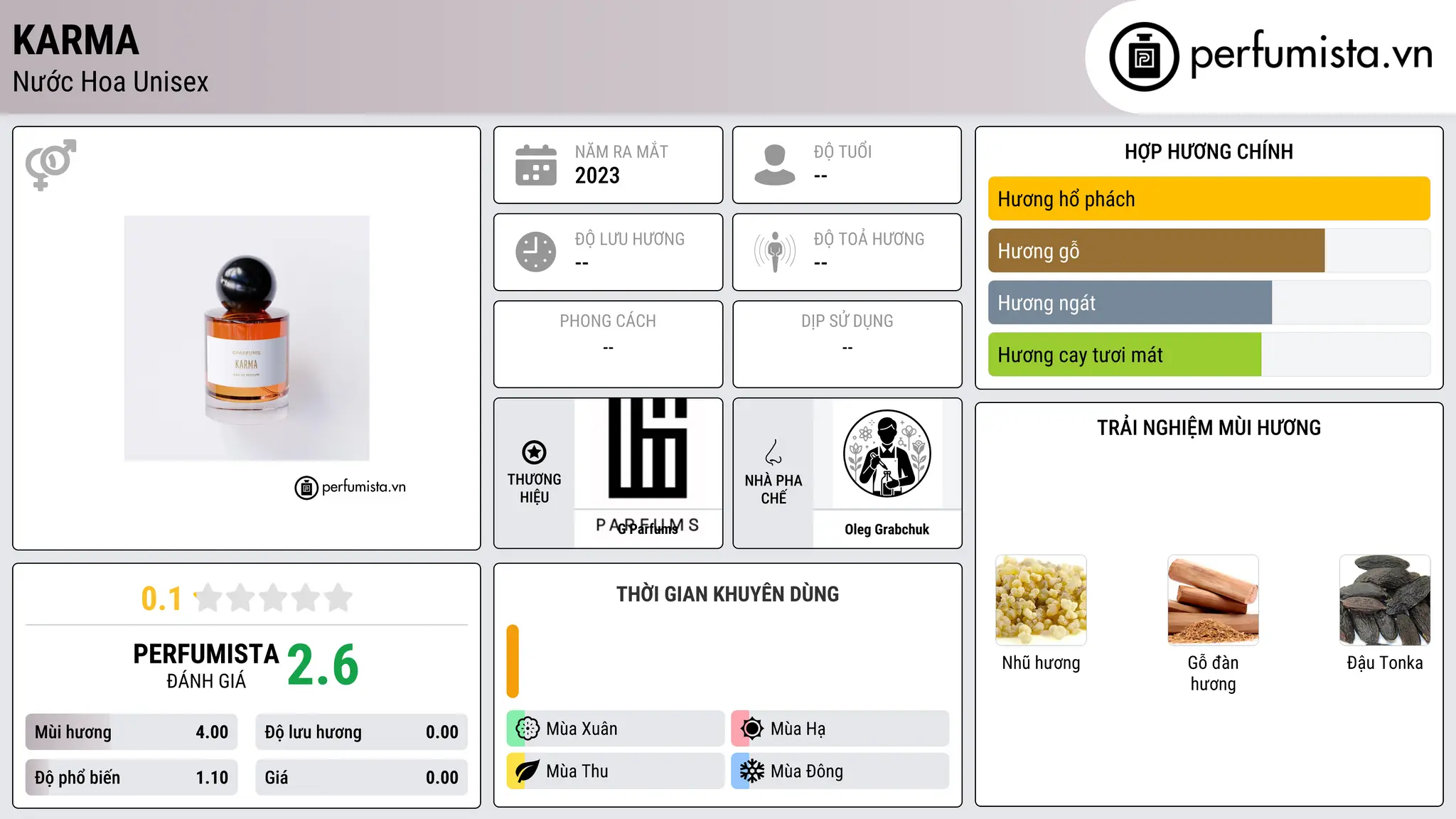Screen dimensions: 1456x819
Task: Click the Giá score row label
Action: 277,778
